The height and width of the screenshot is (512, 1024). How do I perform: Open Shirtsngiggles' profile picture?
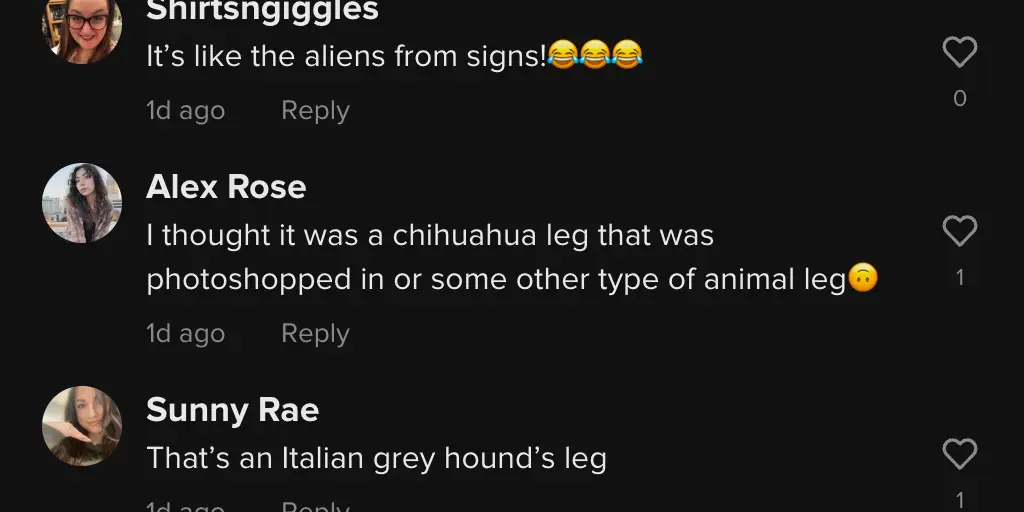82,29
